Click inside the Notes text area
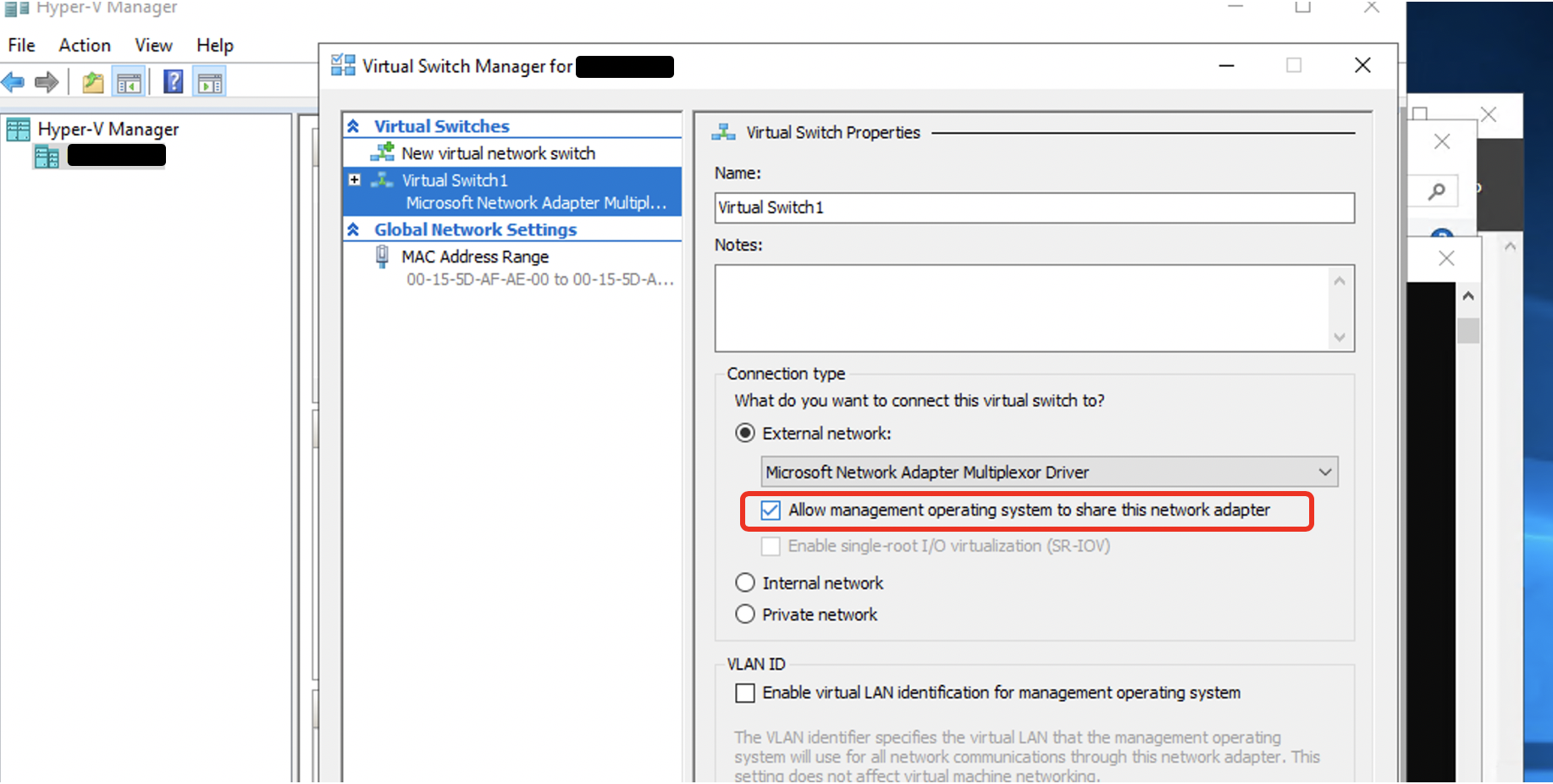The width and height of the screenshot is (1553, 784). pos(1023,308)
